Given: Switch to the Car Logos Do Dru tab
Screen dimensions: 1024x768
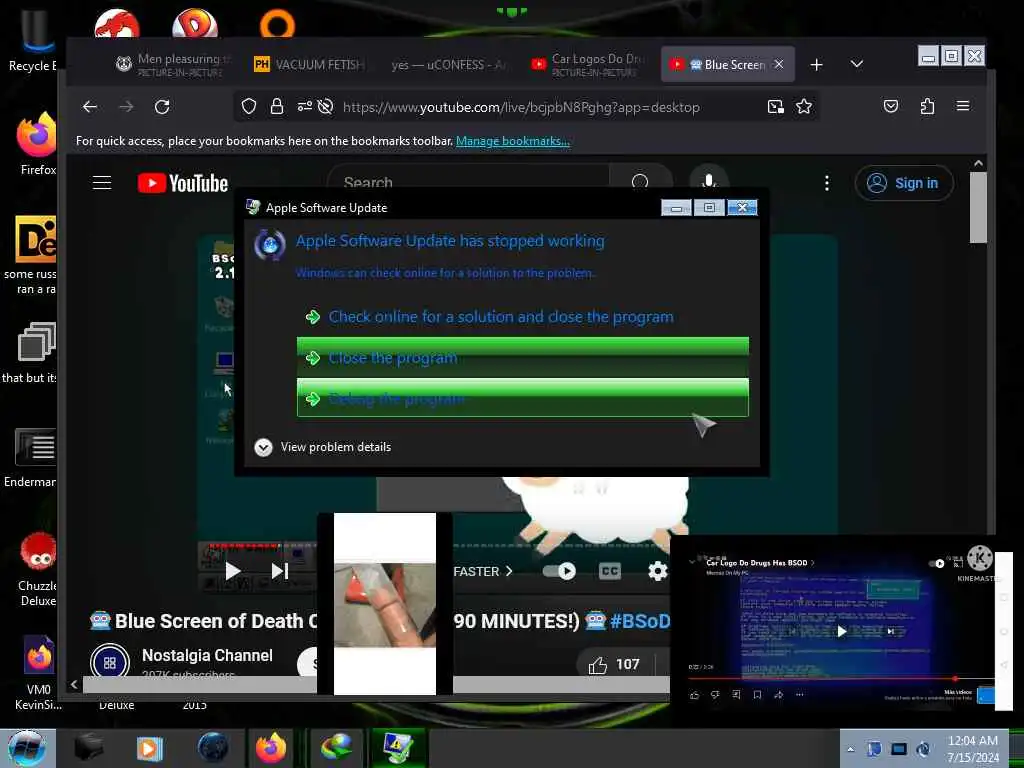Looking at the screenshot, I should [588, 65].
